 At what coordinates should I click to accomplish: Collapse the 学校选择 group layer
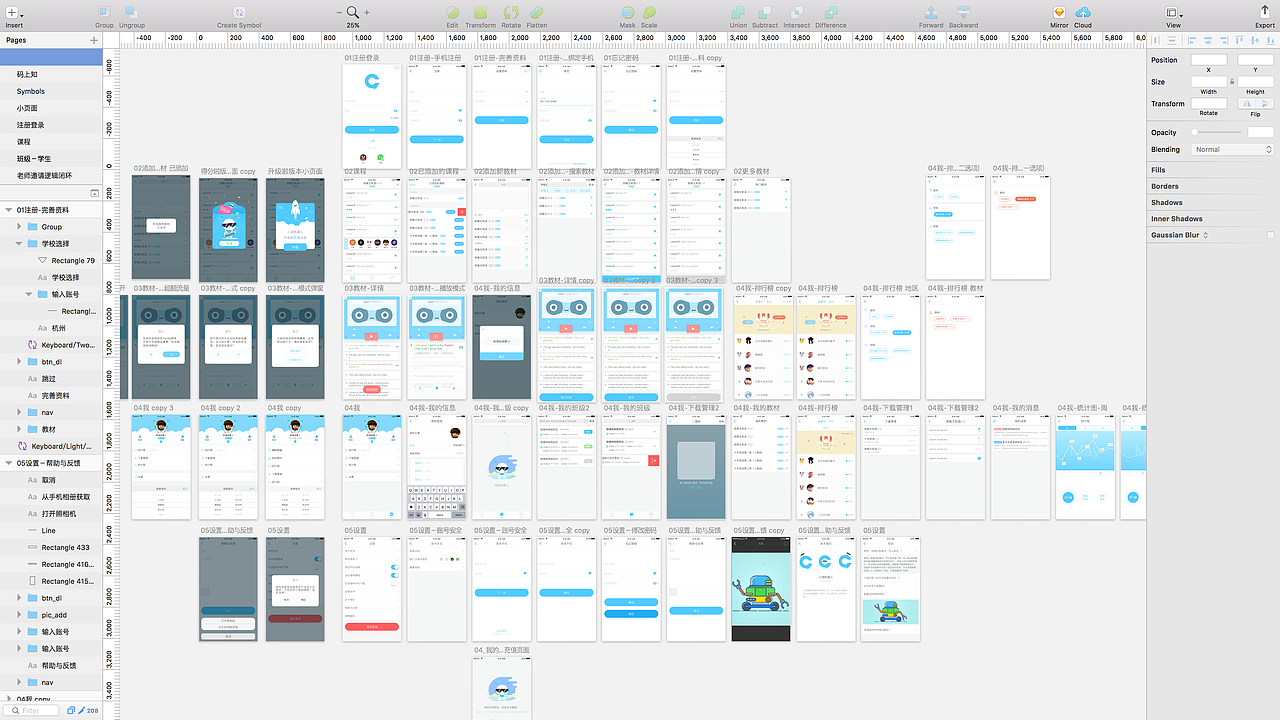coord(19,243)
